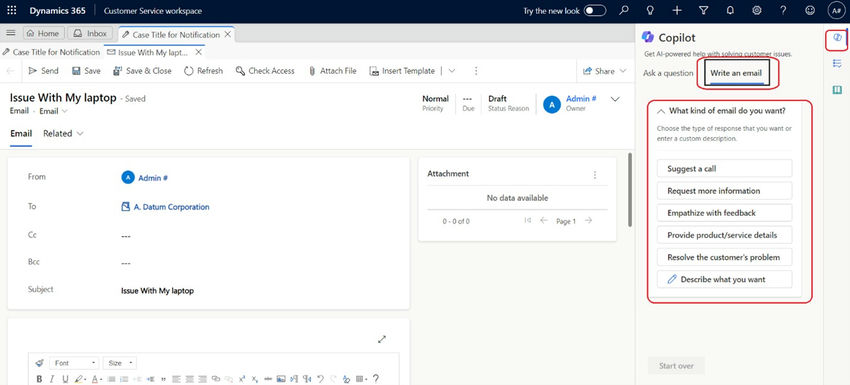Close the Case Title for Notification session

pos(228,34)
